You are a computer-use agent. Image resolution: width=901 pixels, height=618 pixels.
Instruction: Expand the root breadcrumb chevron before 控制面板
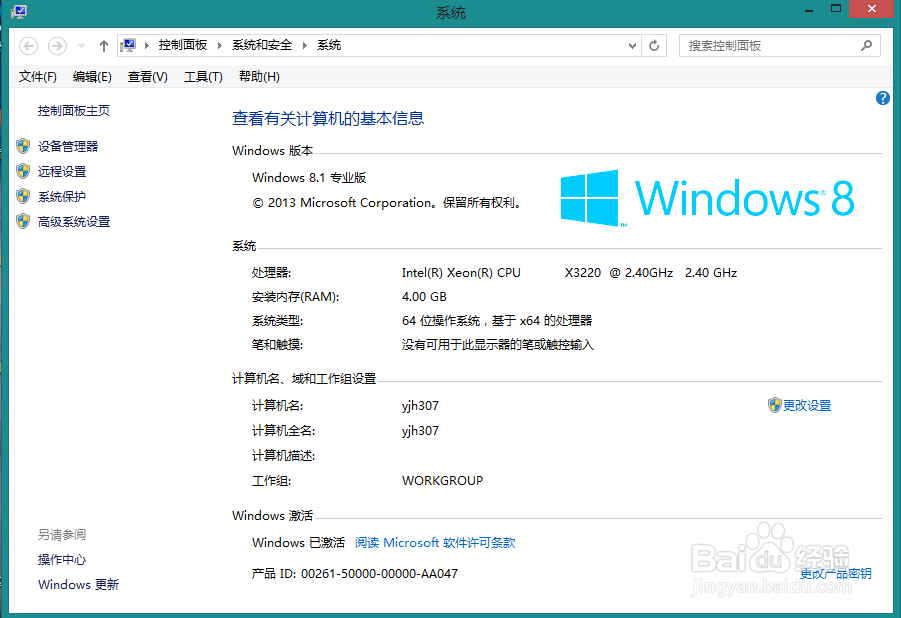[x=147, y=45]
